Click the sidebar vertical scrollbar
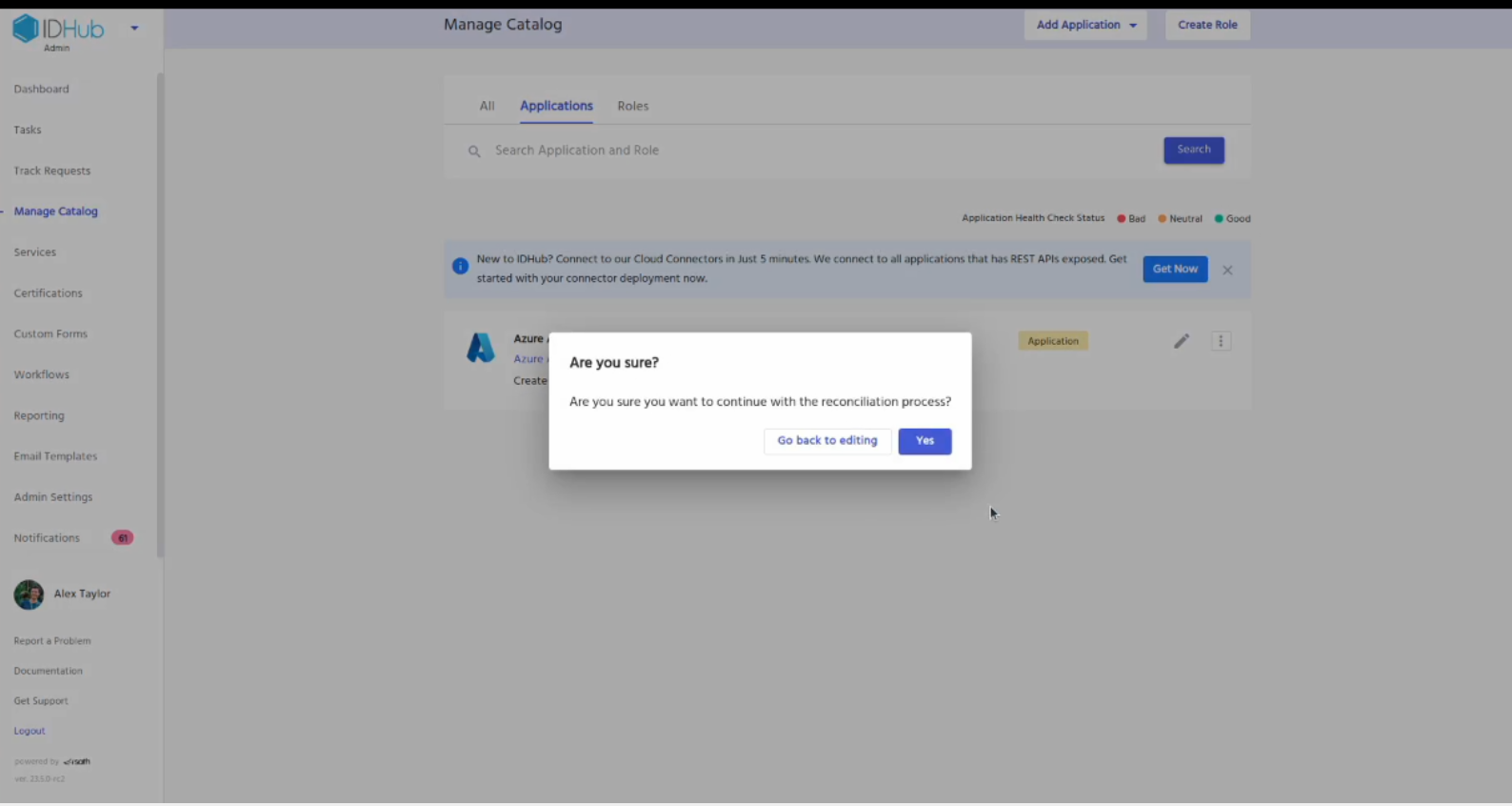The width and height of the screenshot is (1512, 806). [160, 314]
